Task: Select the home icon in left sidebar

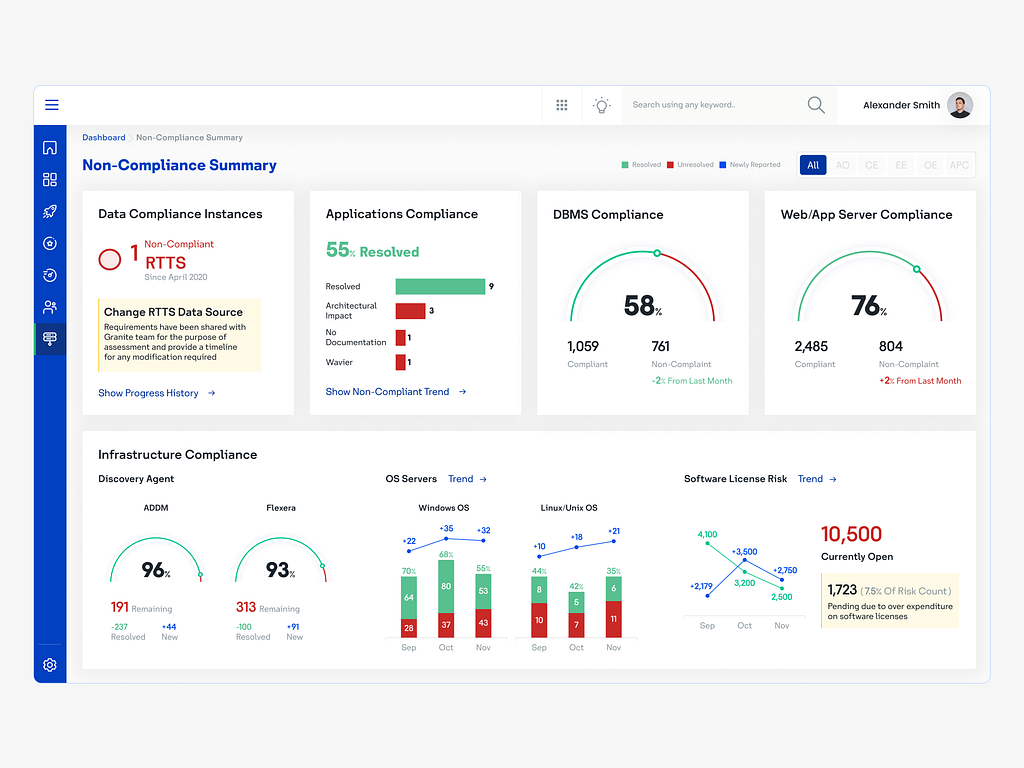Action: [50, 147]
